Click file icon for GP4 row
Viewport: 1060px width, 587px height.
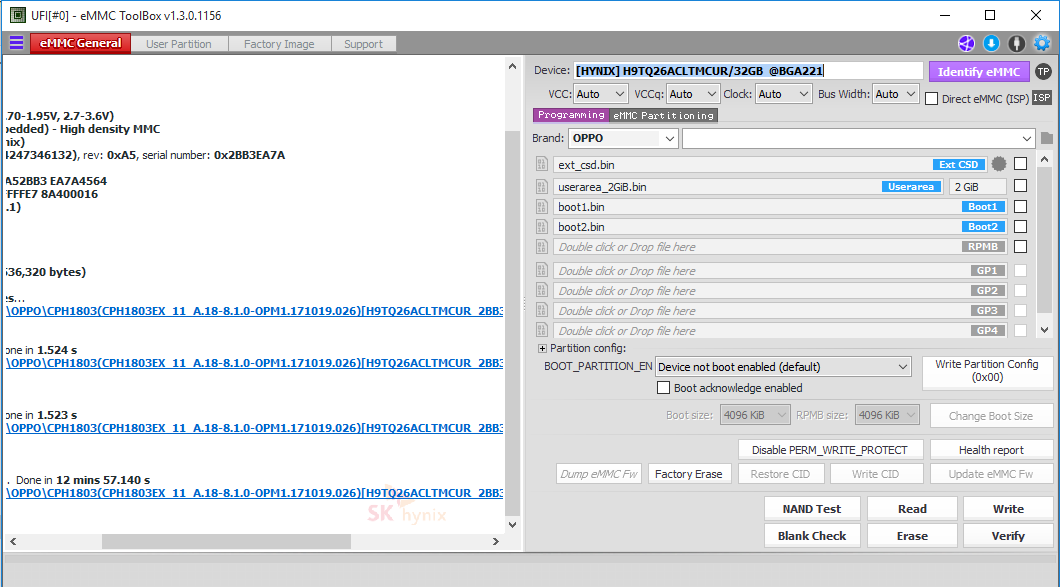pyautogui.click(x=541, y=330)
